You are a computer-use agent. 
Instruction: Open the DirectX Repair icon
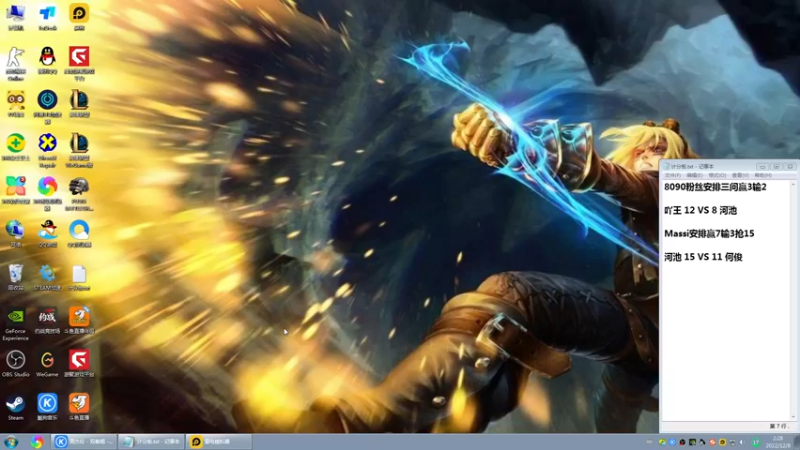[x=47, y=151]
